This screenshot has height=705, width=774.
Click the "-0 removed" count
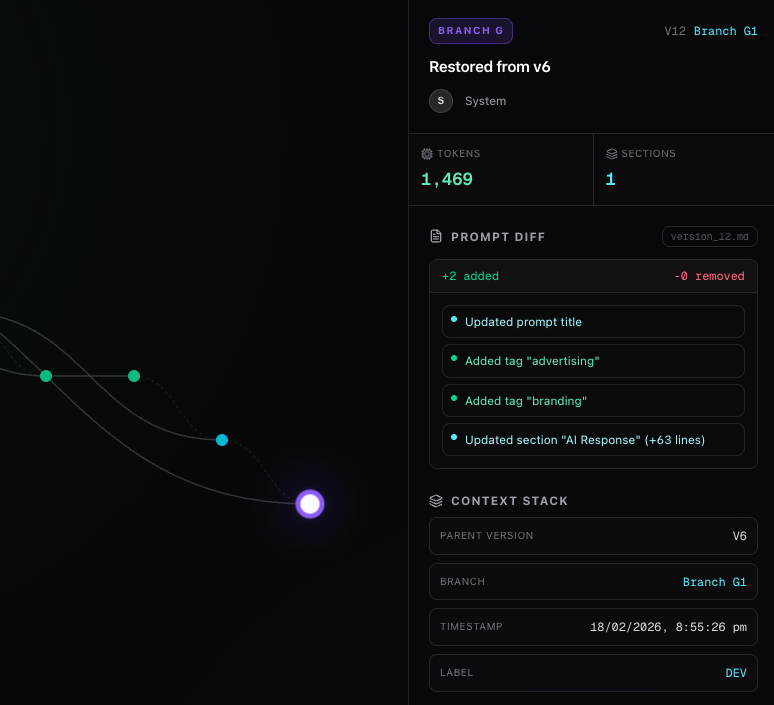click(709, 276)
